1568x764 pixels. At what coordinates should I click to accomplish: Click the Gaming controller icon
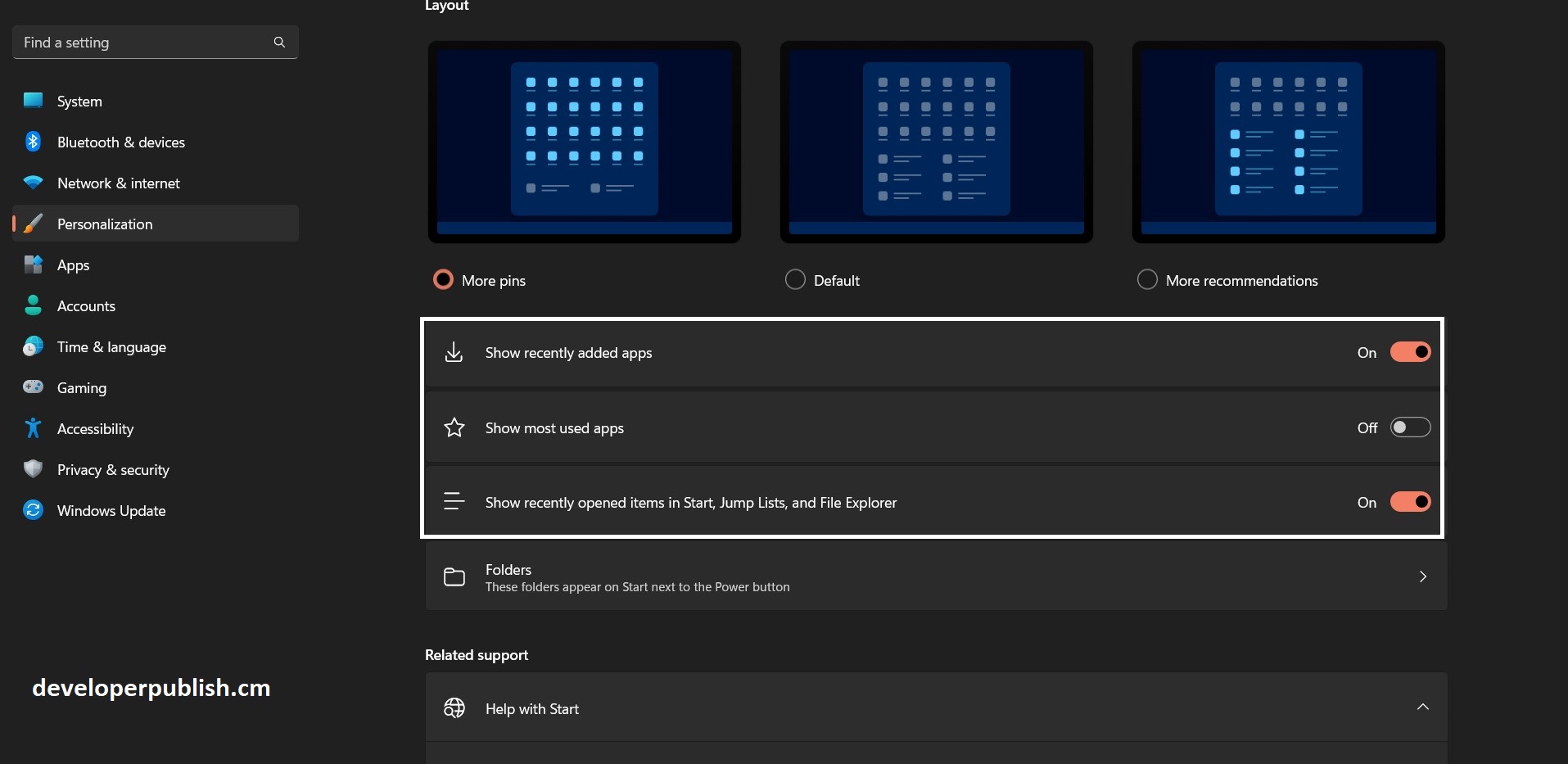point(32,387)
